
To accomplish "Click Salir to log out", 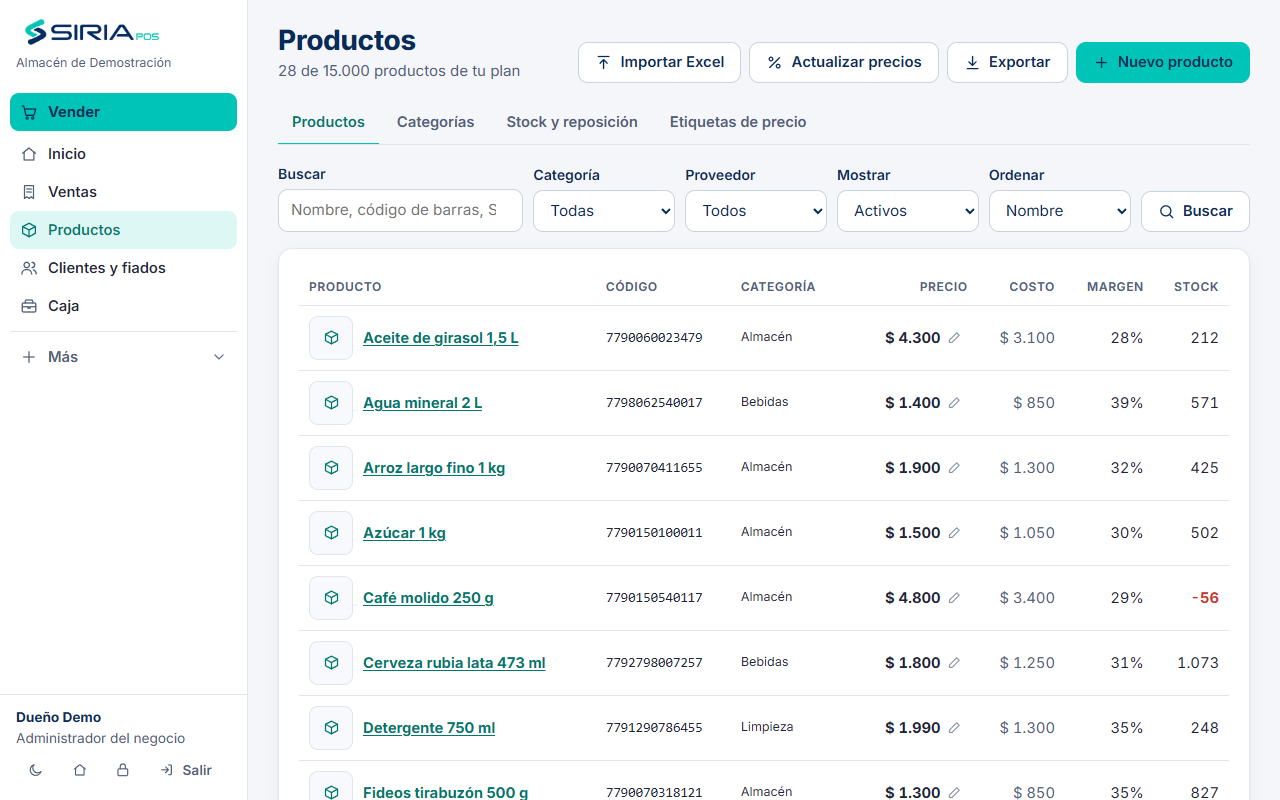I will (186, 770).
